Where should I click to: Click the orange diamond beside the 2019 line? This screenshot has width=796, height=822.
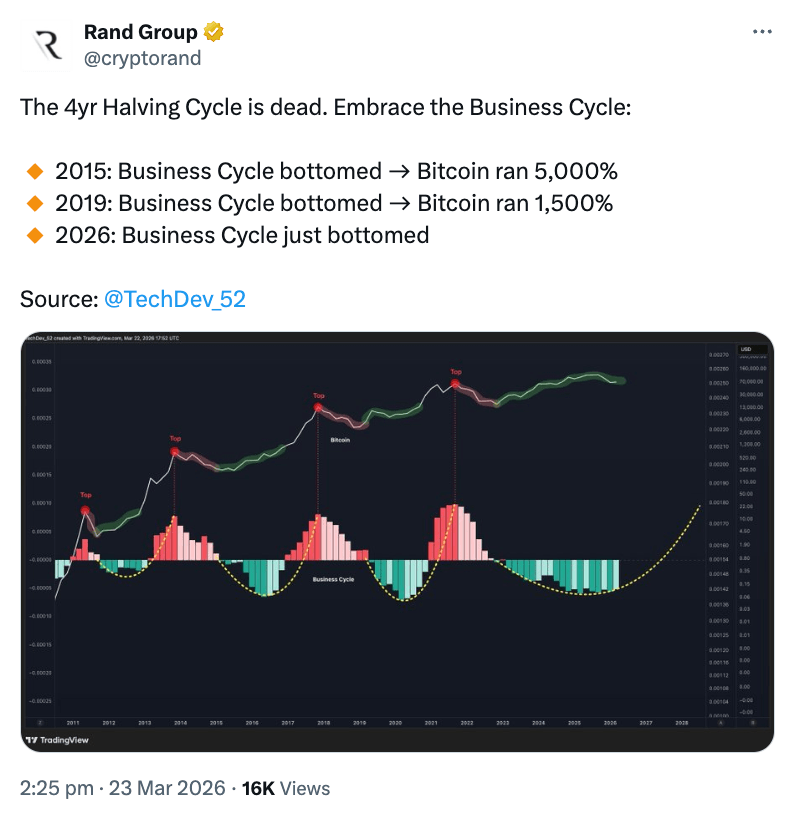click(x=34, y=203)
